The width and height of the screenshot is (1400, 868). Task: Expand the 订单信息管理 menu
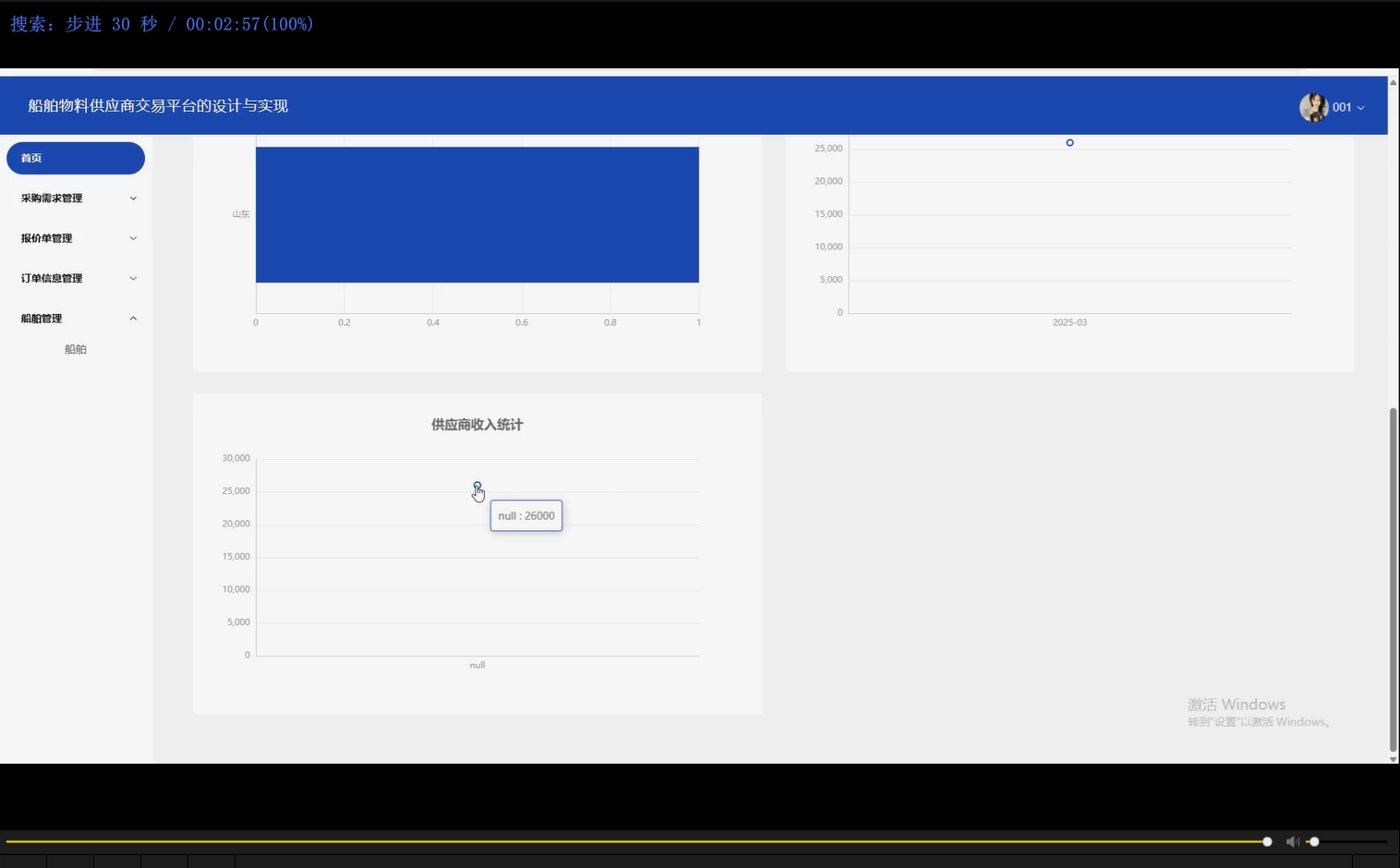point(76,278)
